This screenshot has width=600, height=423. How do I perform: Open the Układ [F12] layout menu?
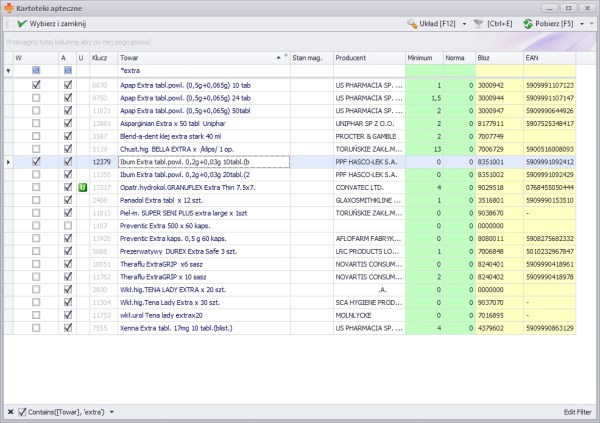438,23
